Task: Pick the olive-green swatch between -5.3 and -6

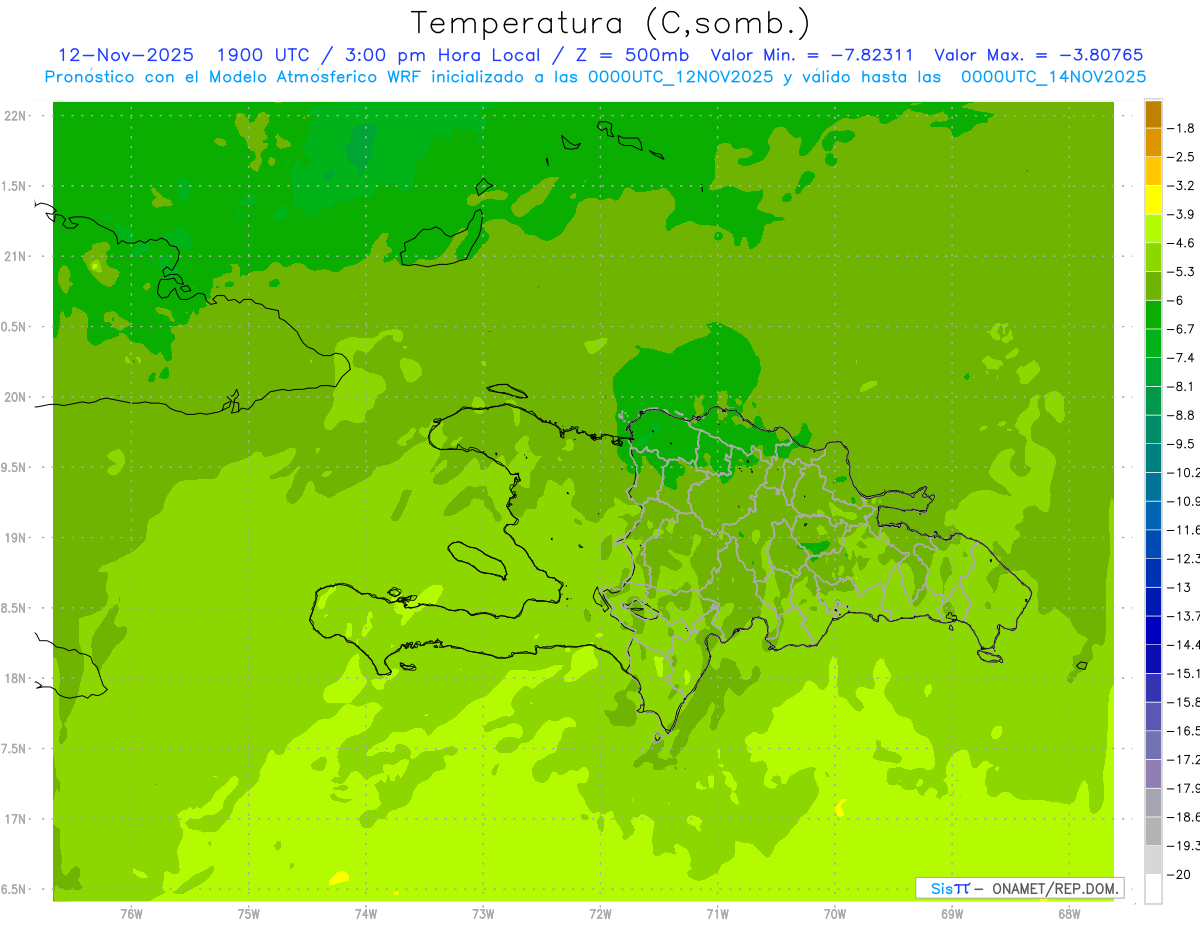Action: (1153, 286)
